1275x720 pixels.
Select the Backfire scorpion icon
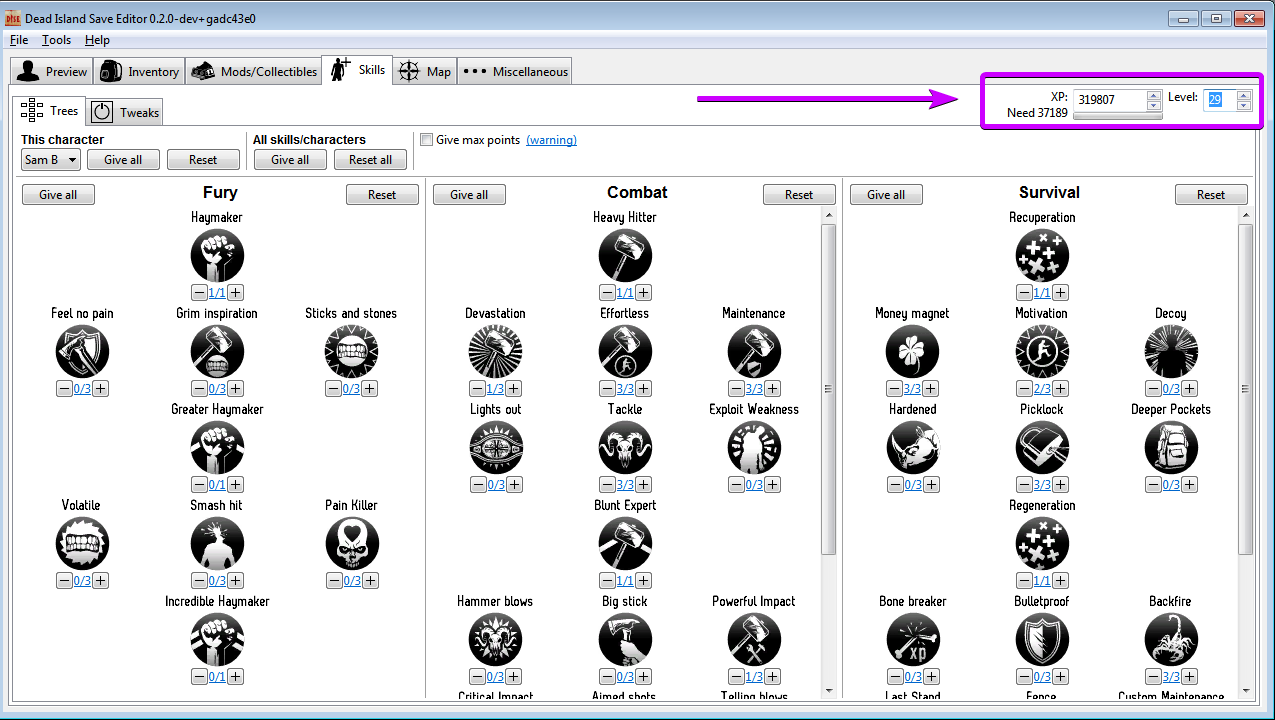pos(1171,639)
